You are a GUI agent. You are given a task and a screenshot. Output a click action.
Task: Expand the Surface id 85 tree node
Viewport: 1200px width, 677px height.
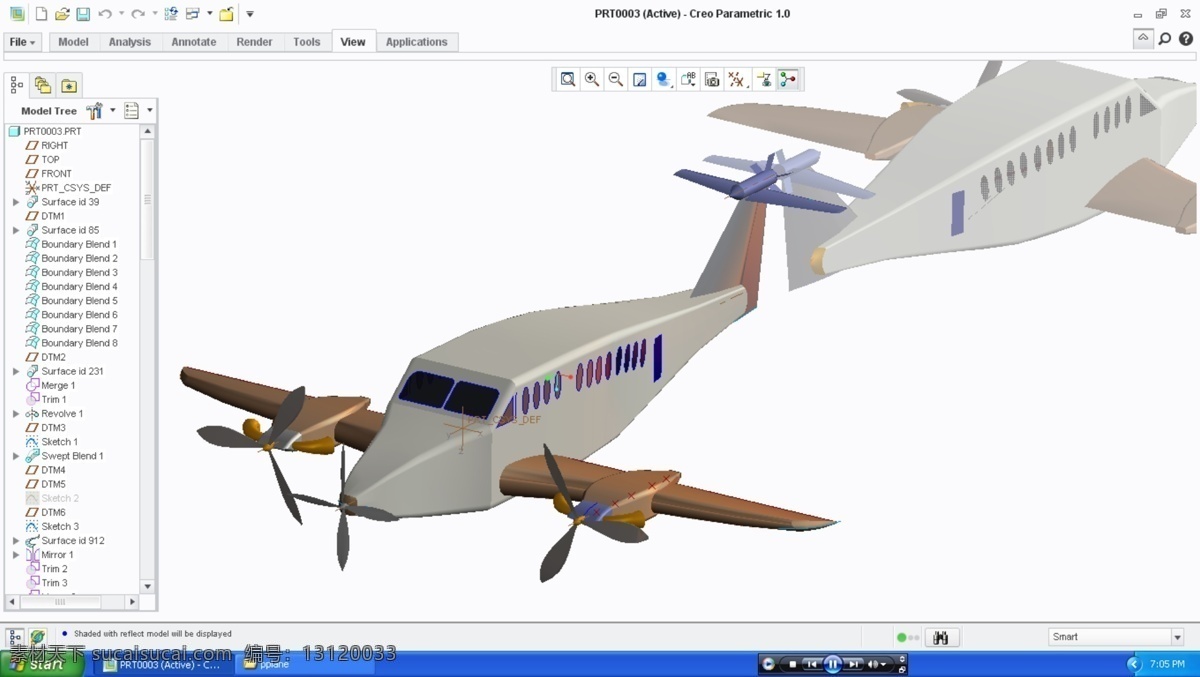point(16,230)
